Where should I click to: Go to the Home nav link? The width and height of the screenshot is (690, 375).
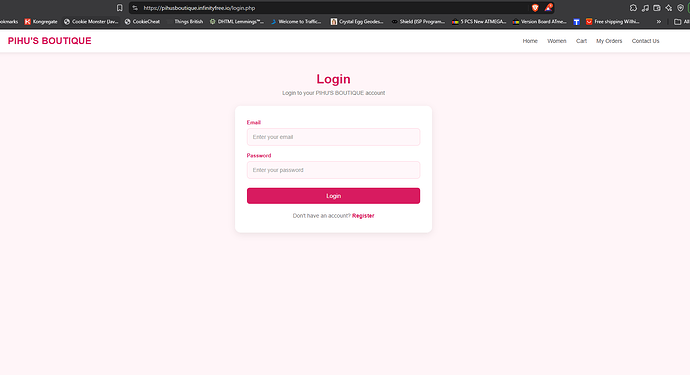point(530,41)
